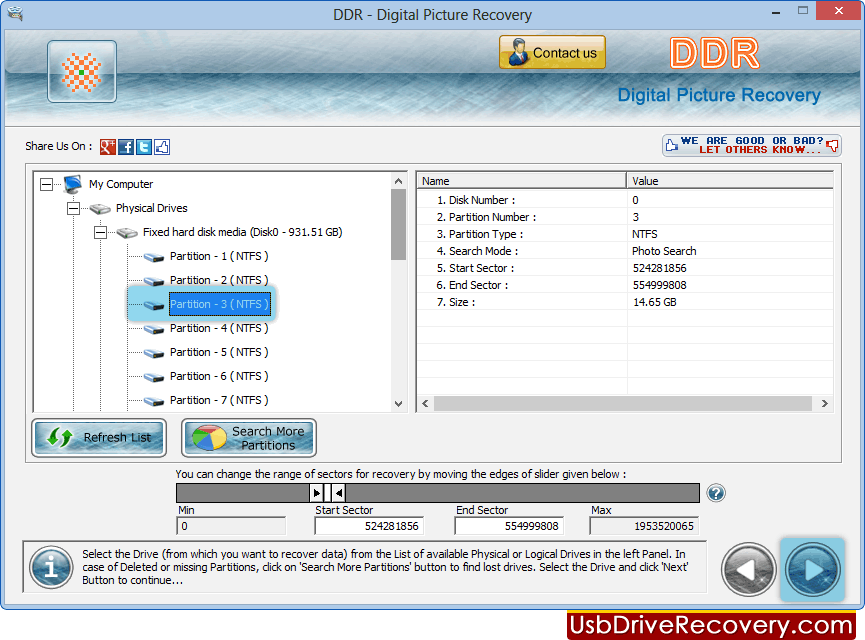Click 'Photo Search' value cell
This screenshot has width=865, height=640.
664,251
